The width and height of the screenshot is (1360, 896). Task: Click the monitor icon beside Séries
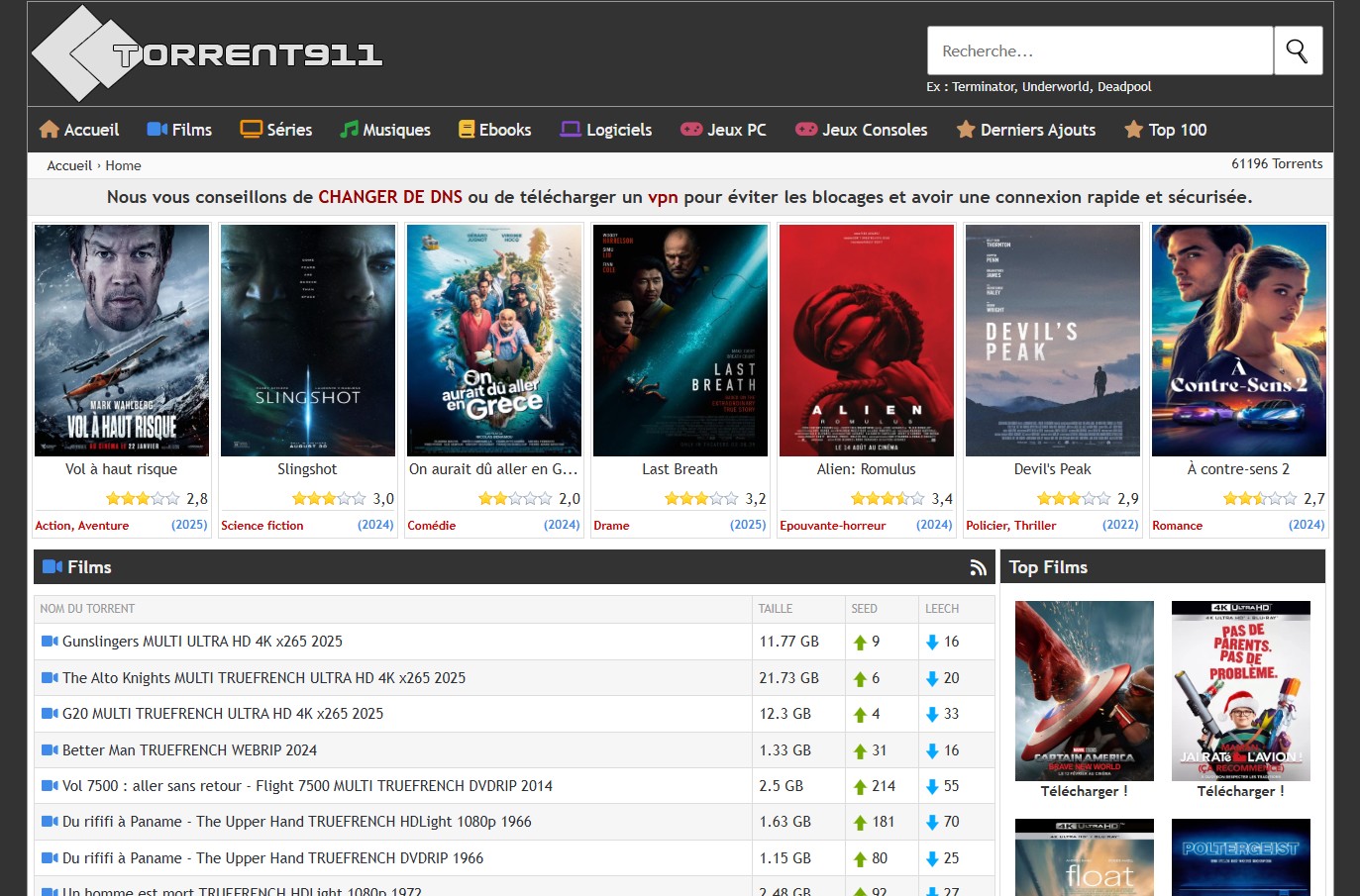click(251, 130)
